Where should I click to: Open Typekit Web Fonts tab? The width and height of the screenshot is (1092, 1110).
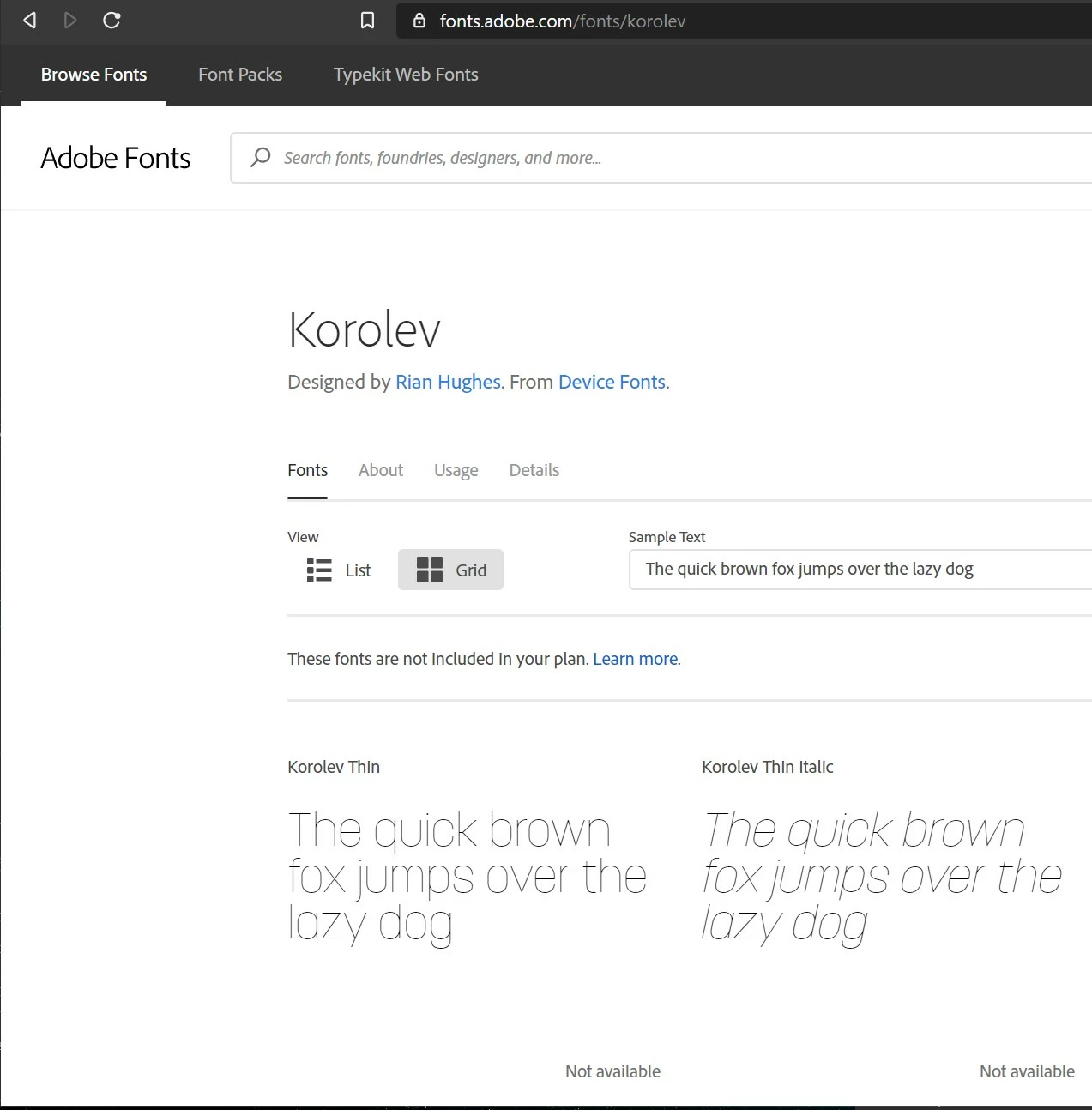coord(406,75)
